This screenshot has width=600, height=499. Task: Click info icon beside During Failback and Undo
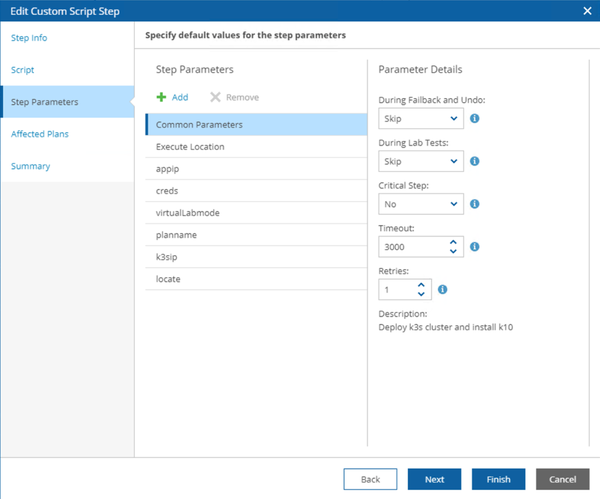point(475,118)
